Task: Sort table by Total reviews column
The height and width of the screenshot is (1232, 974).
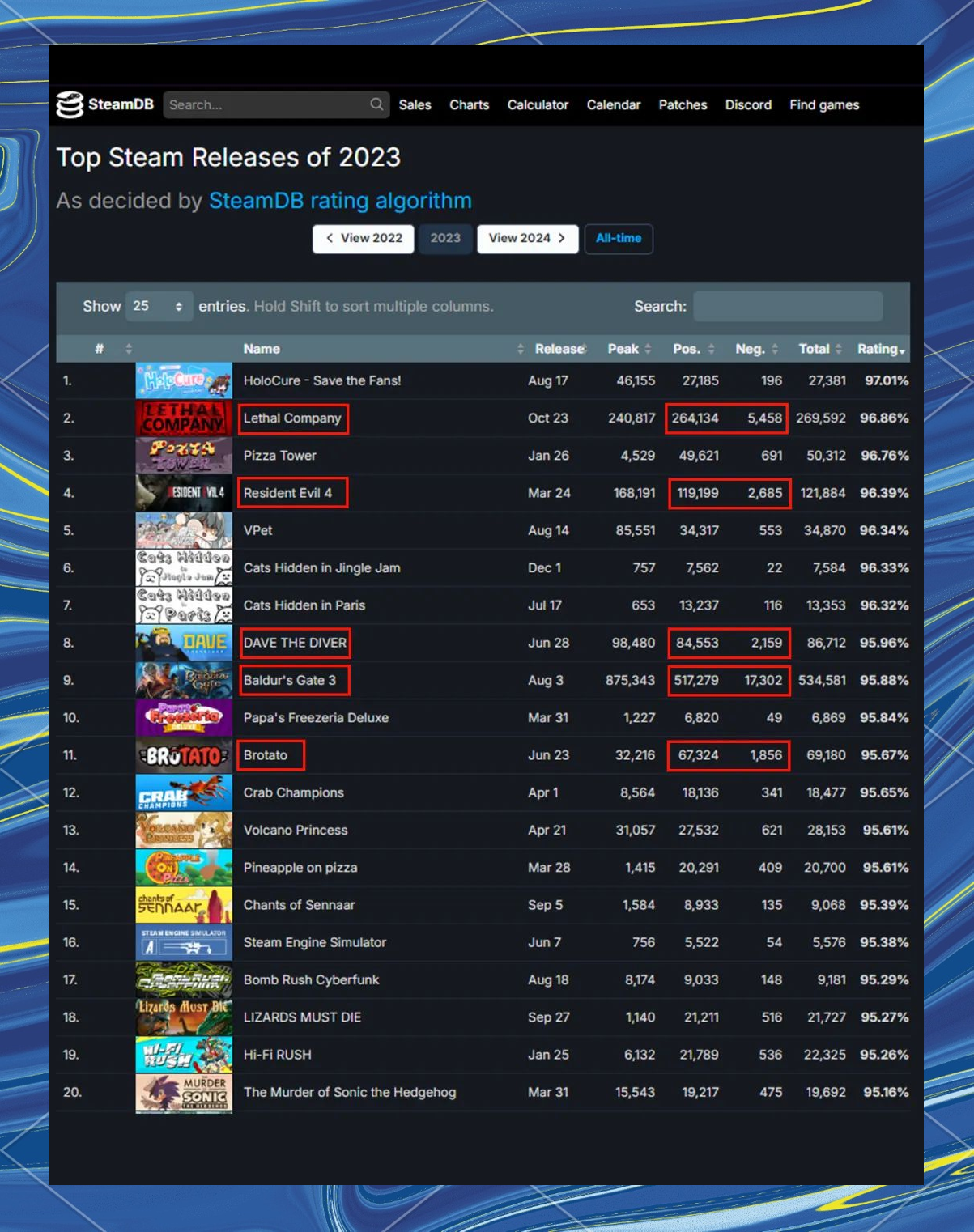Action: pos(814,349)
